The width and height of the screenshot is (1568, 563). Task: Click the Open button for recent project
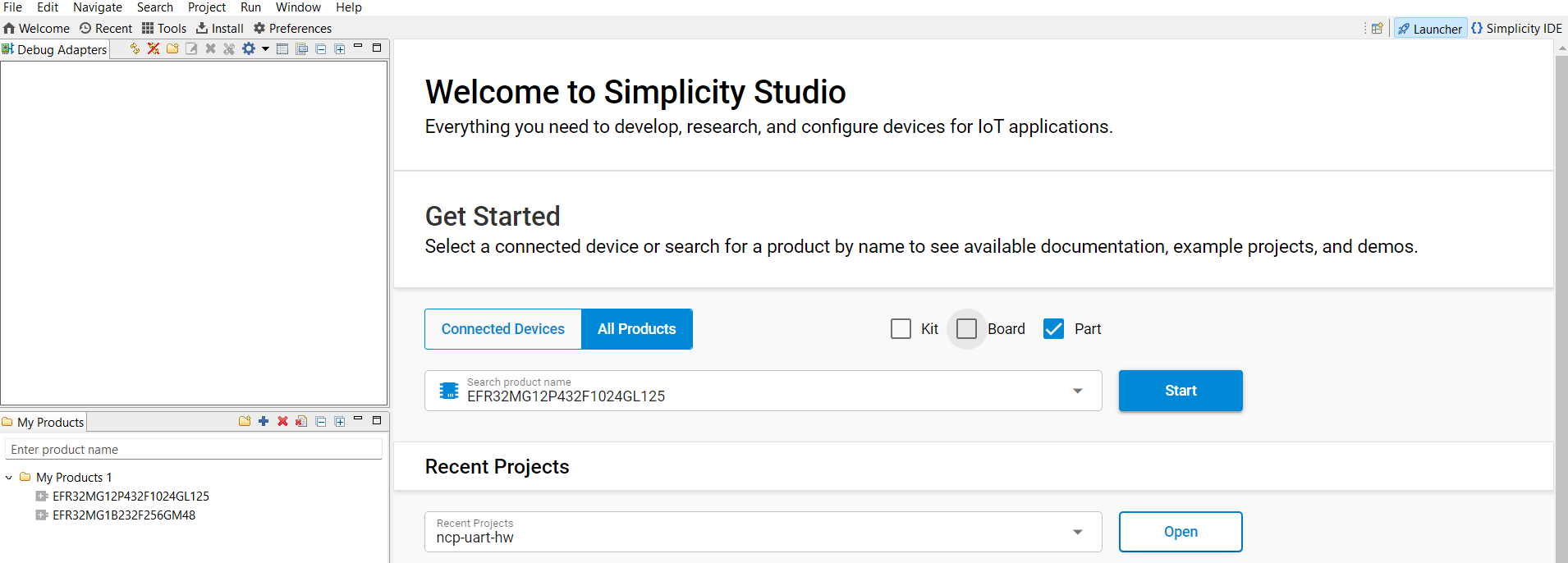[x=1180, y=532]
